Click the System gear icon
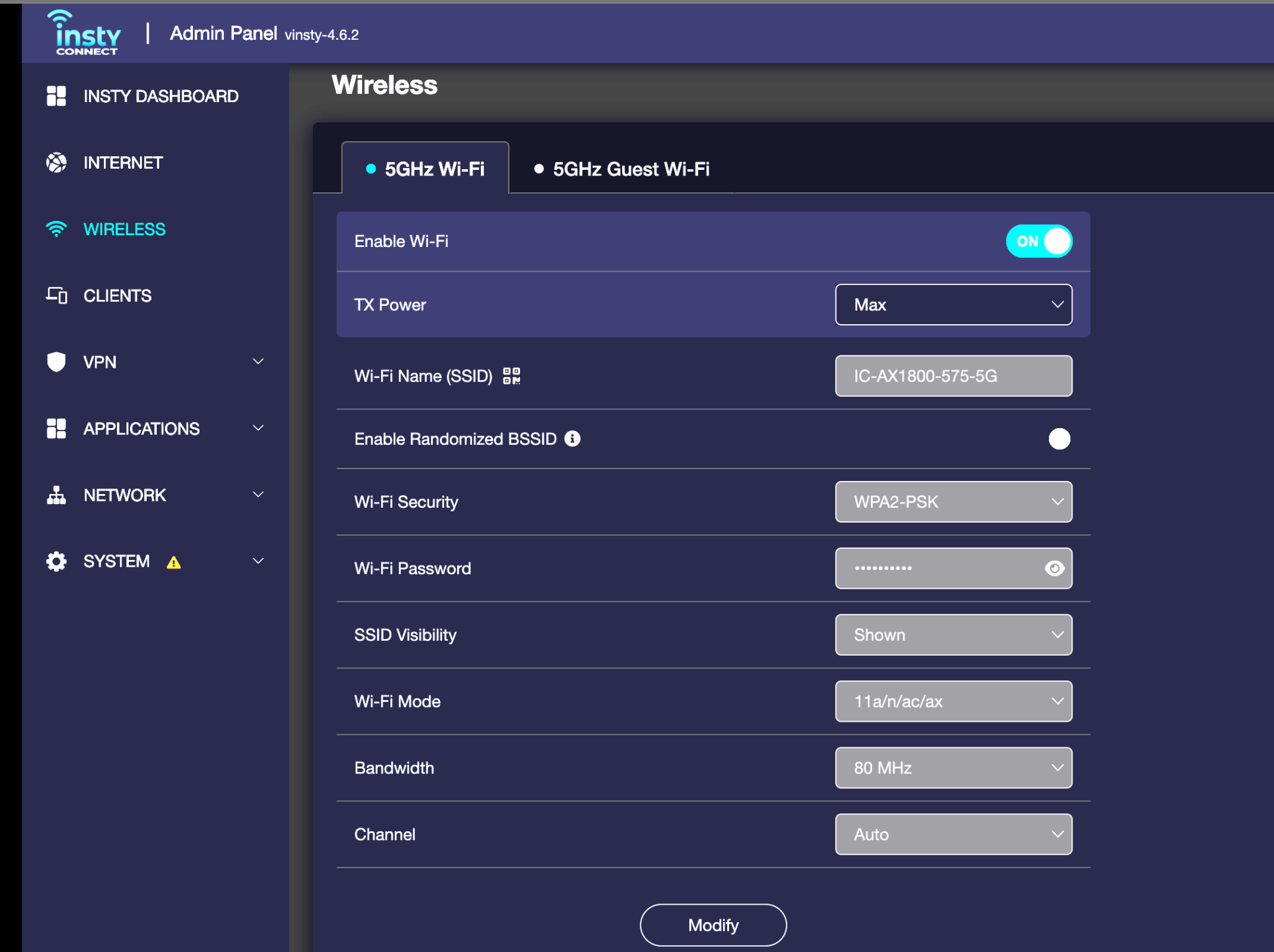This screenshot has height=952, width=1274. pos(56,561)
